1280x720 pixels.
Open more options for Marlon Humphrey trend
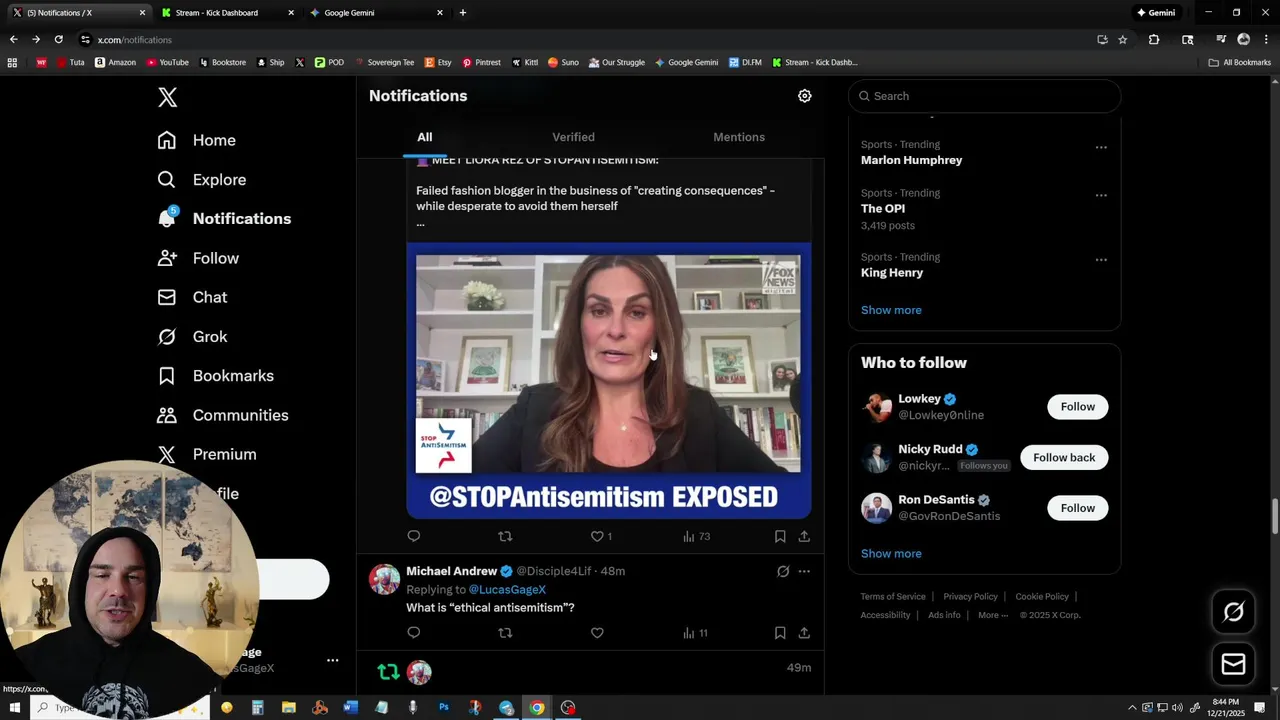tap(1101, 147)
